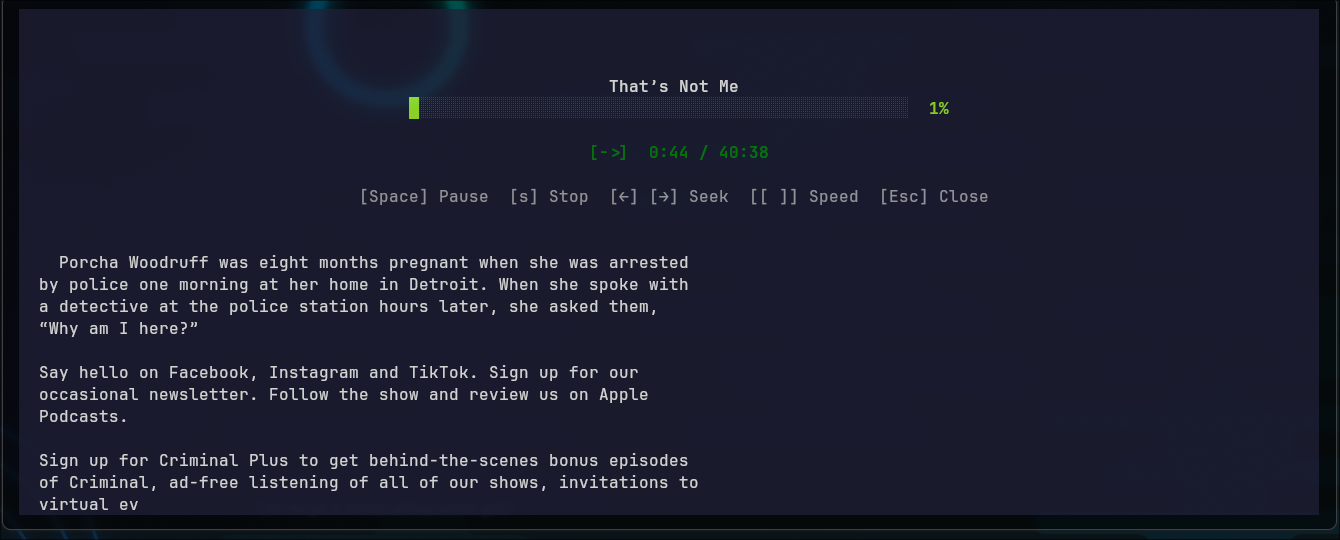
Task: Click the elapsed time 0:44
Action: (669, 153)
